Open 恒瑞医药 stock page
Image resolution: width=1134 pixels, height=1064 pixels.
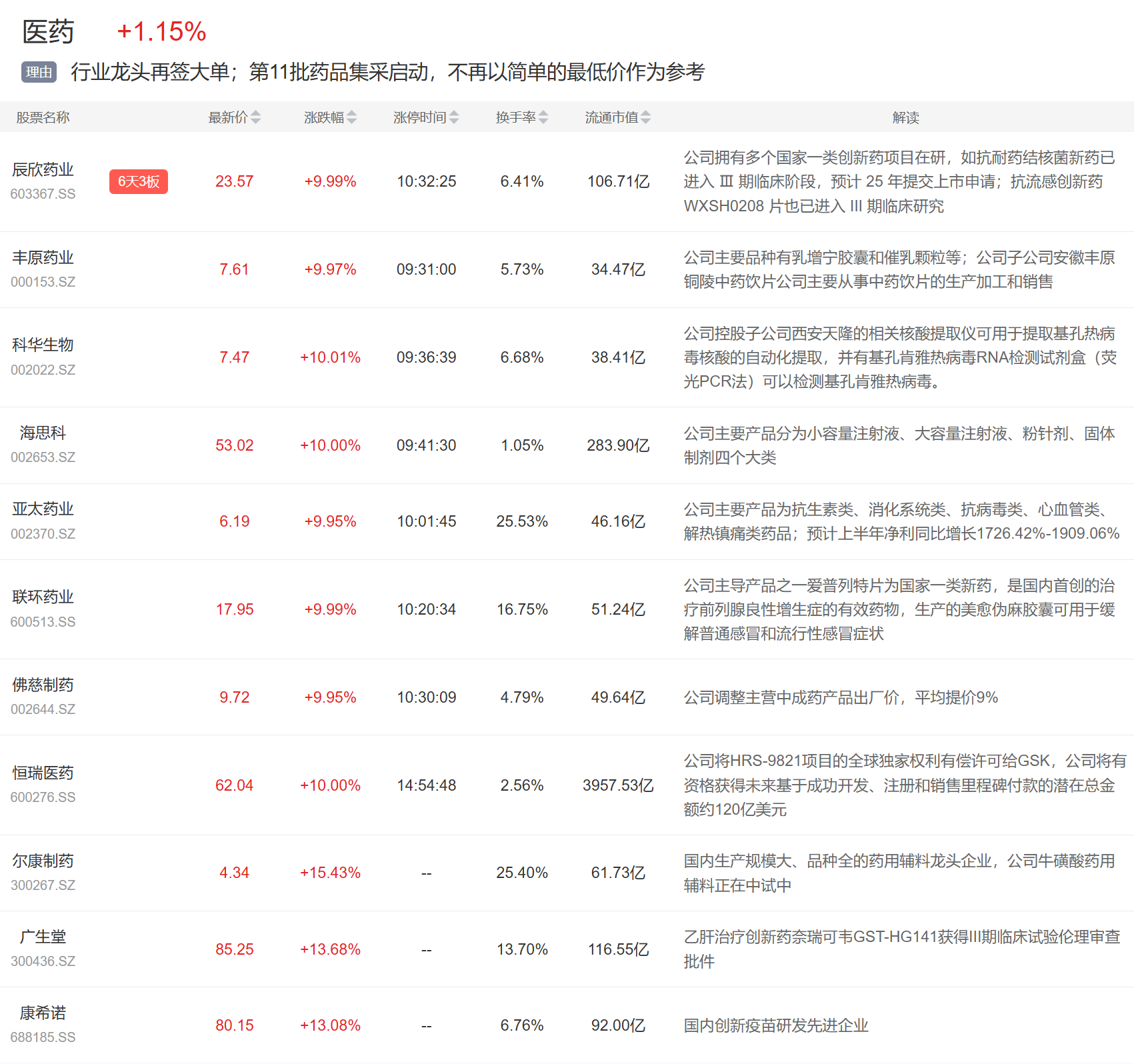(43, 773)
